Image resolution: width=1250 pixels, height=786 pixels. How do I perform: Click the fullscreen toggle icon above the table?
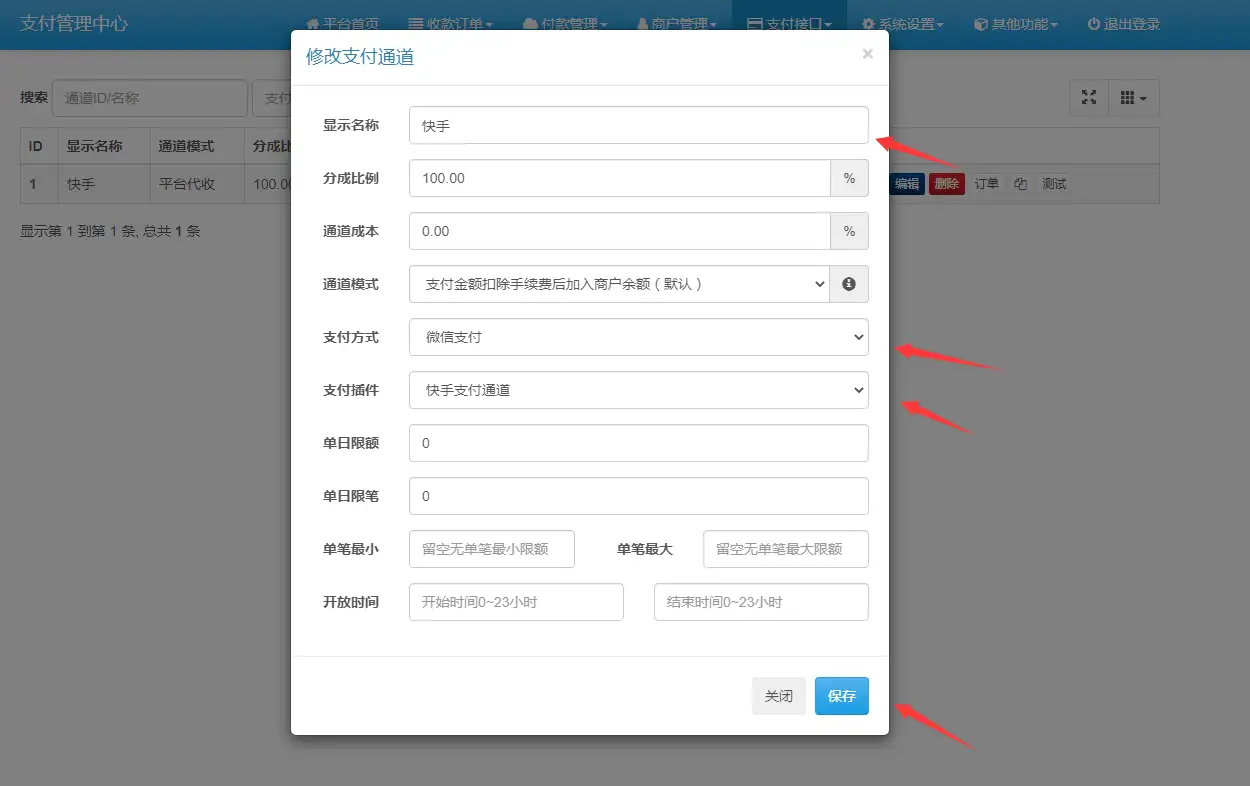point(1089,97)
